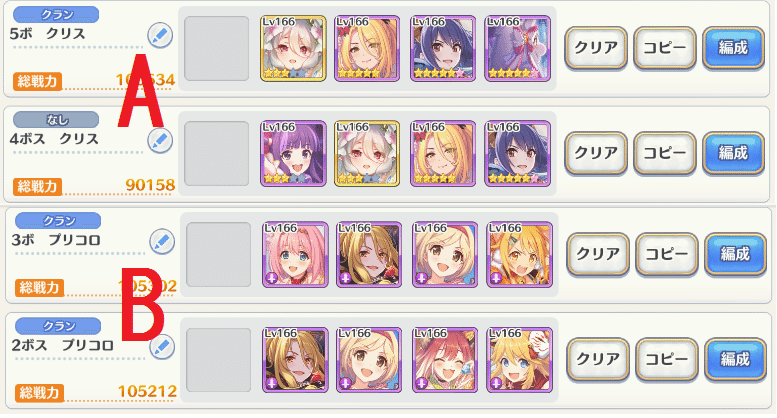The width and height of the screenshot is (777, 418).
Task: Click コピー button for 2ボス プリコロ party
Action: click(667, 359)
